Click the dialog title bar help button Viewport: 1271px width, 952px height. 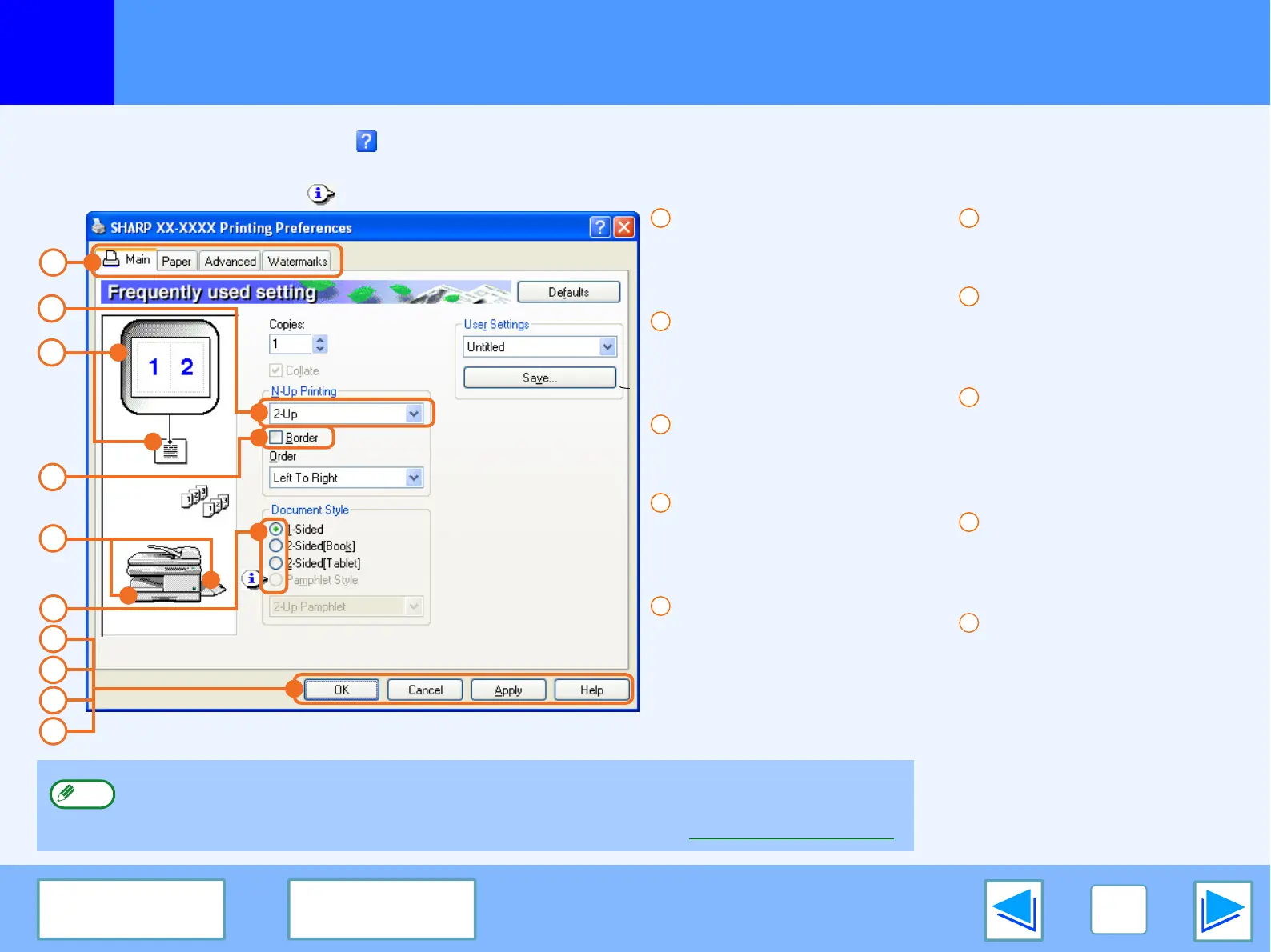click(x=600, y=227)
